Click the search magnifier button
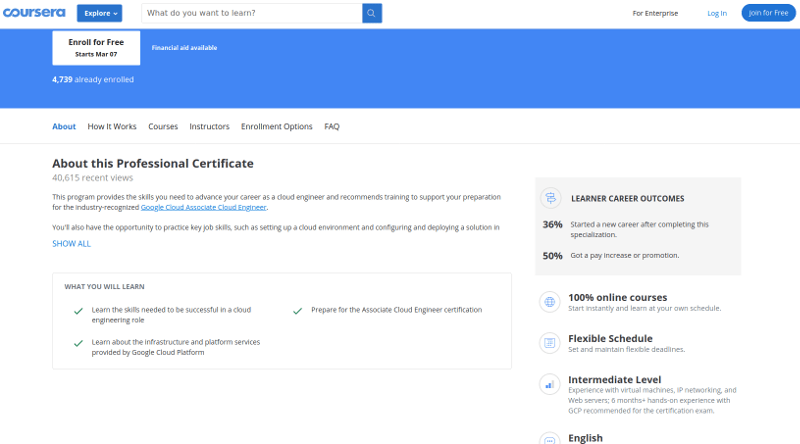Screen dimensions: 800x444 [x=372, y=13]
